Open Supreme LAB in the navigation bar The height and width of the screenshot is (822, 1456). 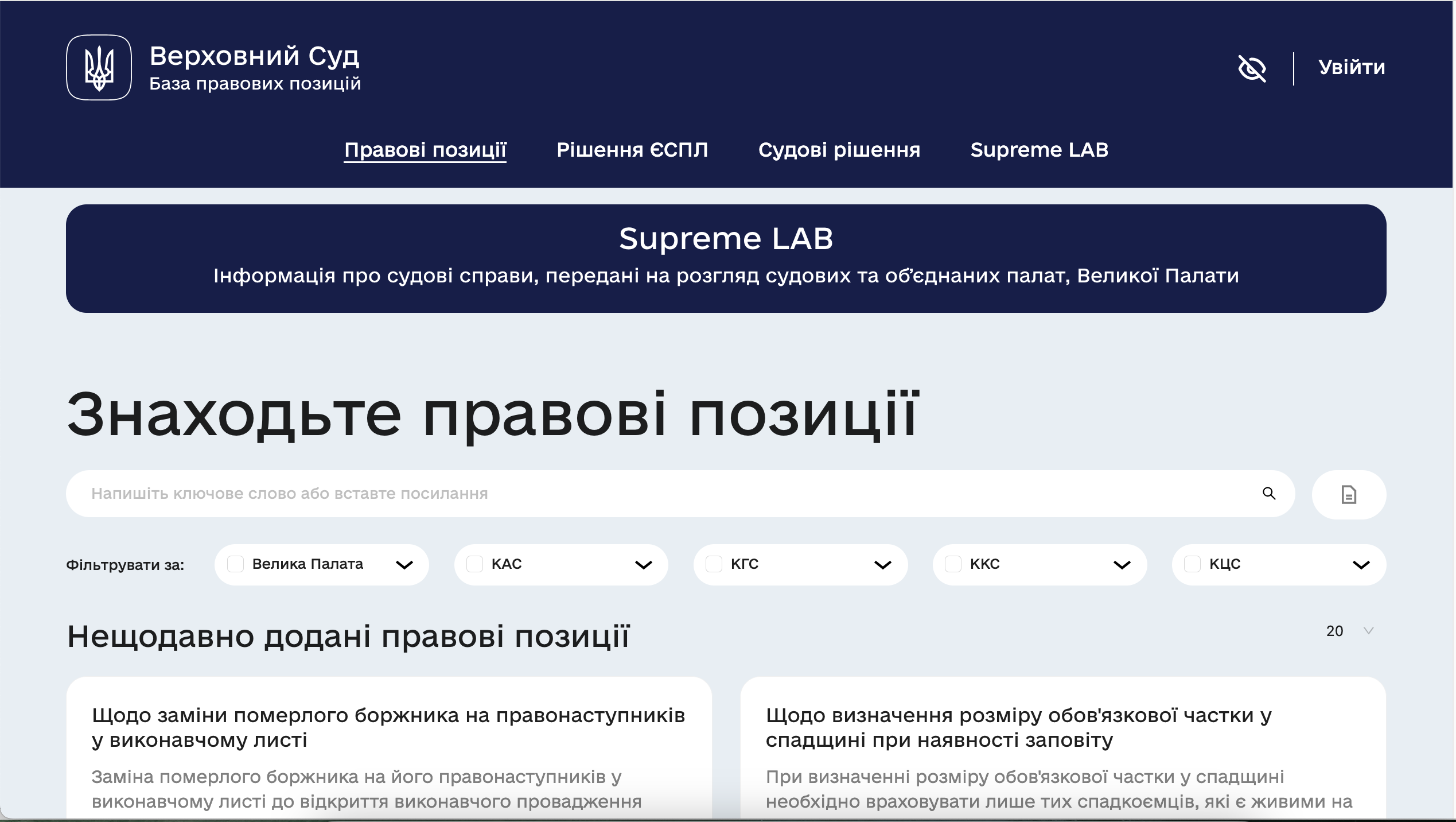(1039, 150)
